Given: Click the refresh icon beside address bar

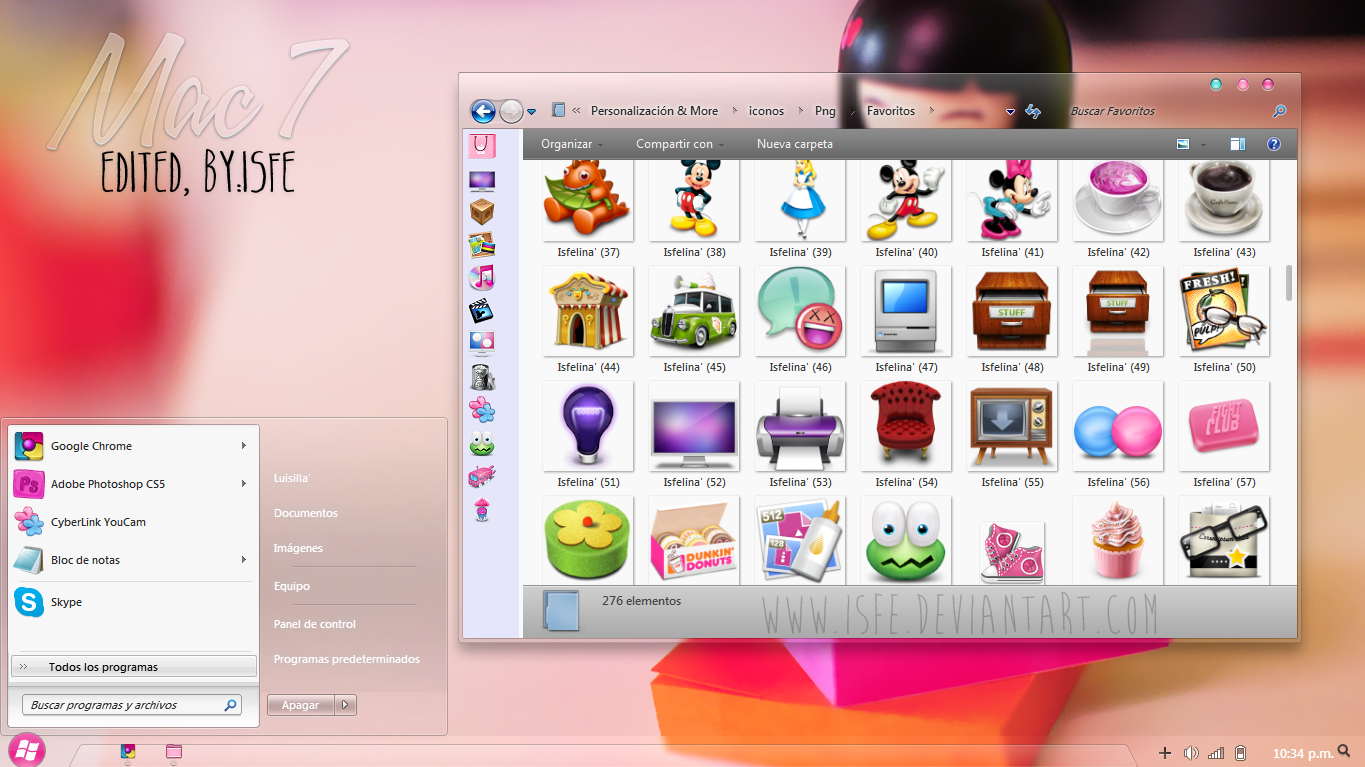Looking at the screenshot, I should (1033, 112).
